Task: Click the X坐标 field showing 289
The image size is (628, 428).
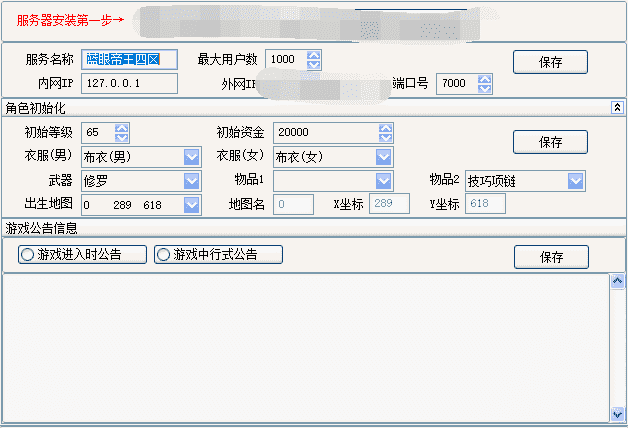Action: coord(389,203)
